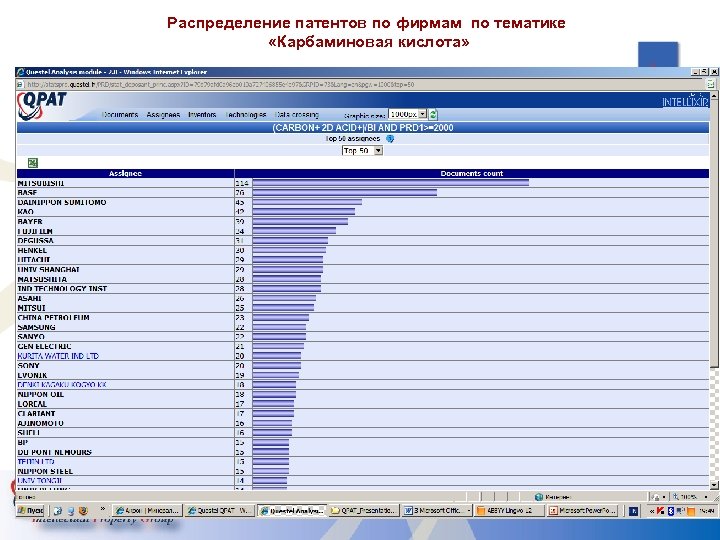Click the Intellixir logo in the header
The height and width of the screenshot is (540, 720).
point(685,101)
